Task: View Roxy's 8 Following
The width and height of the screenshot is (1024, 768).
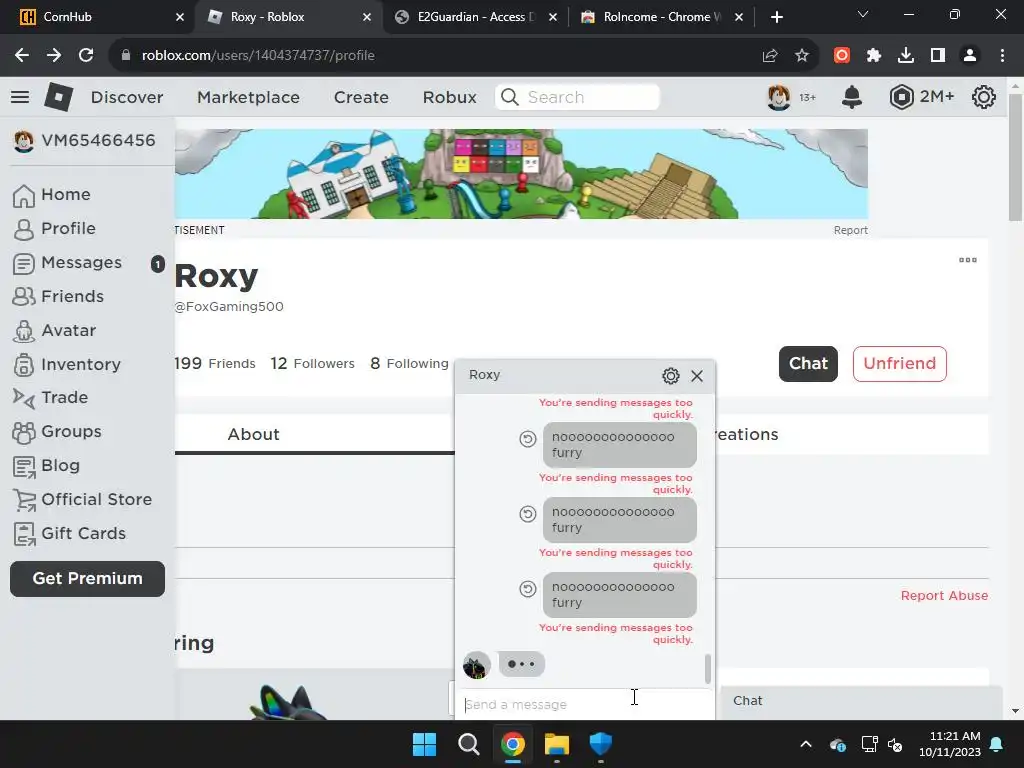Action: coord(409,364)
